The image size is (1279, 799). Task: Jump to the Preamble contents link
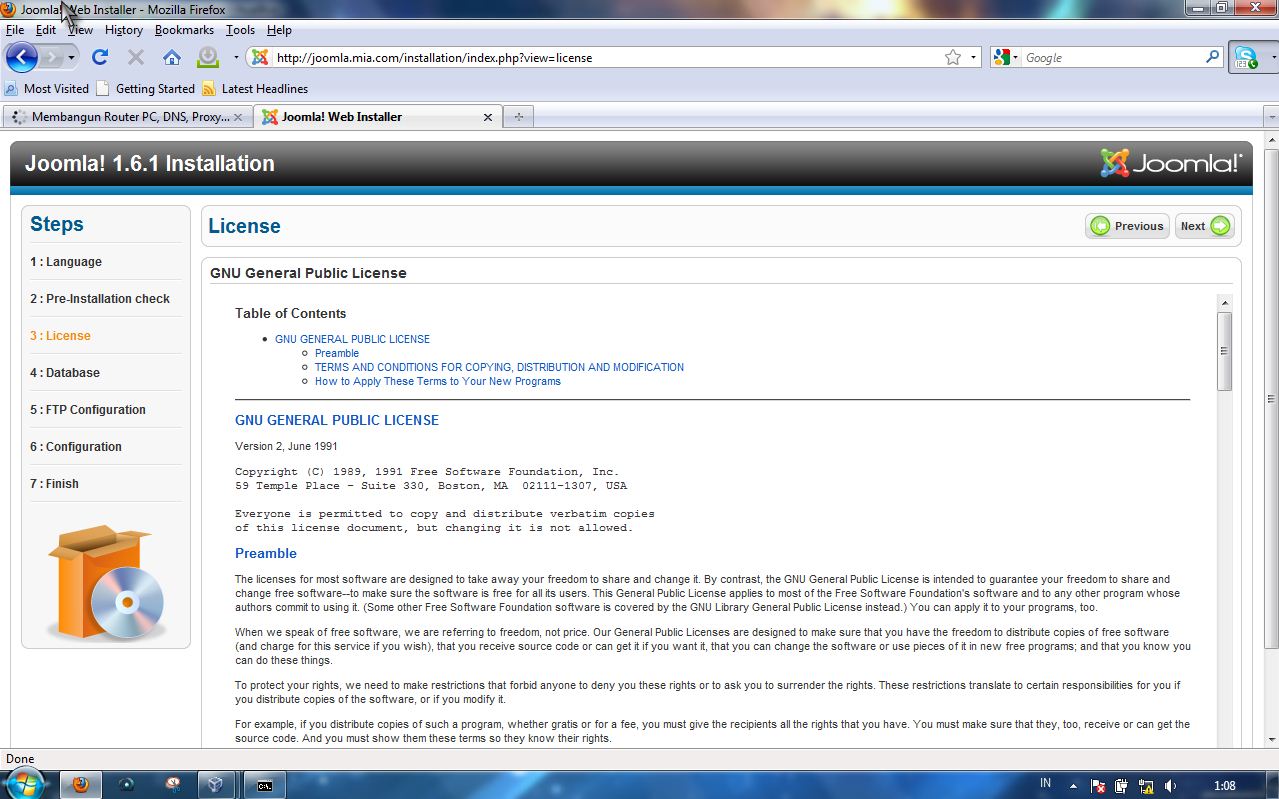click(337, 353)
